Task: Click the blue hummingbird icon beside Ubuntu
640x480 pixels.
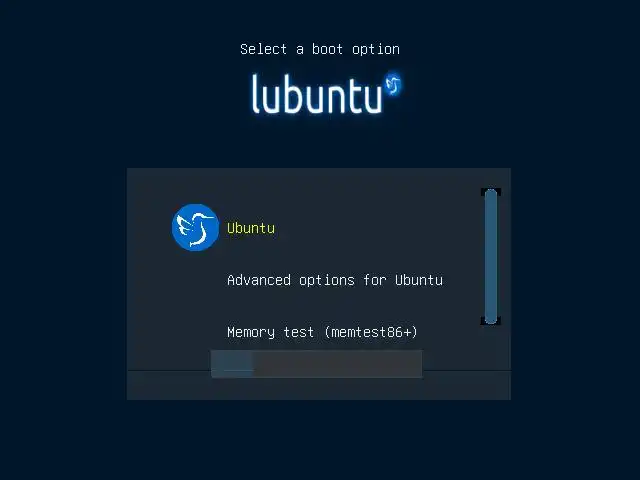Action: 195,227
